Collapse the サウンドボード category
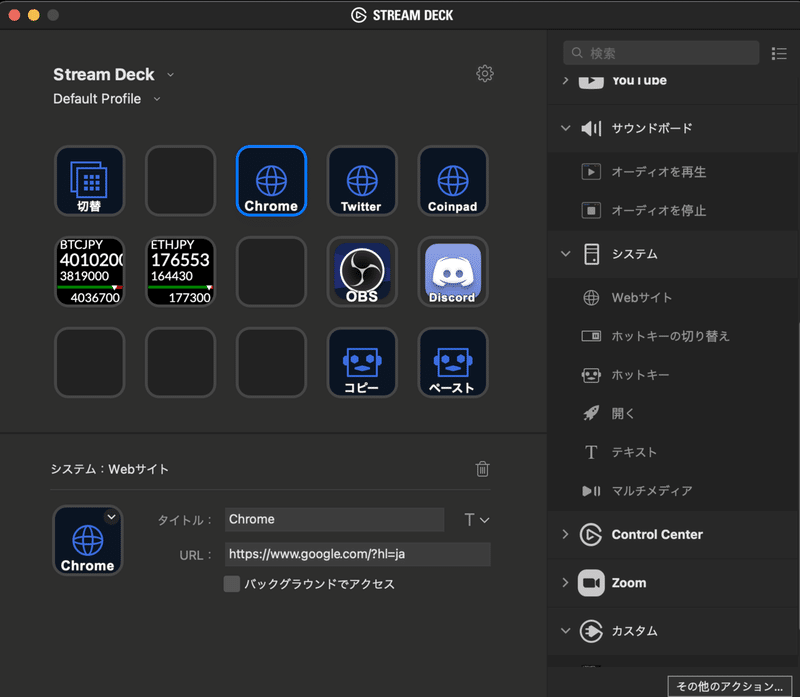800x697 pixels. point(565,128)
